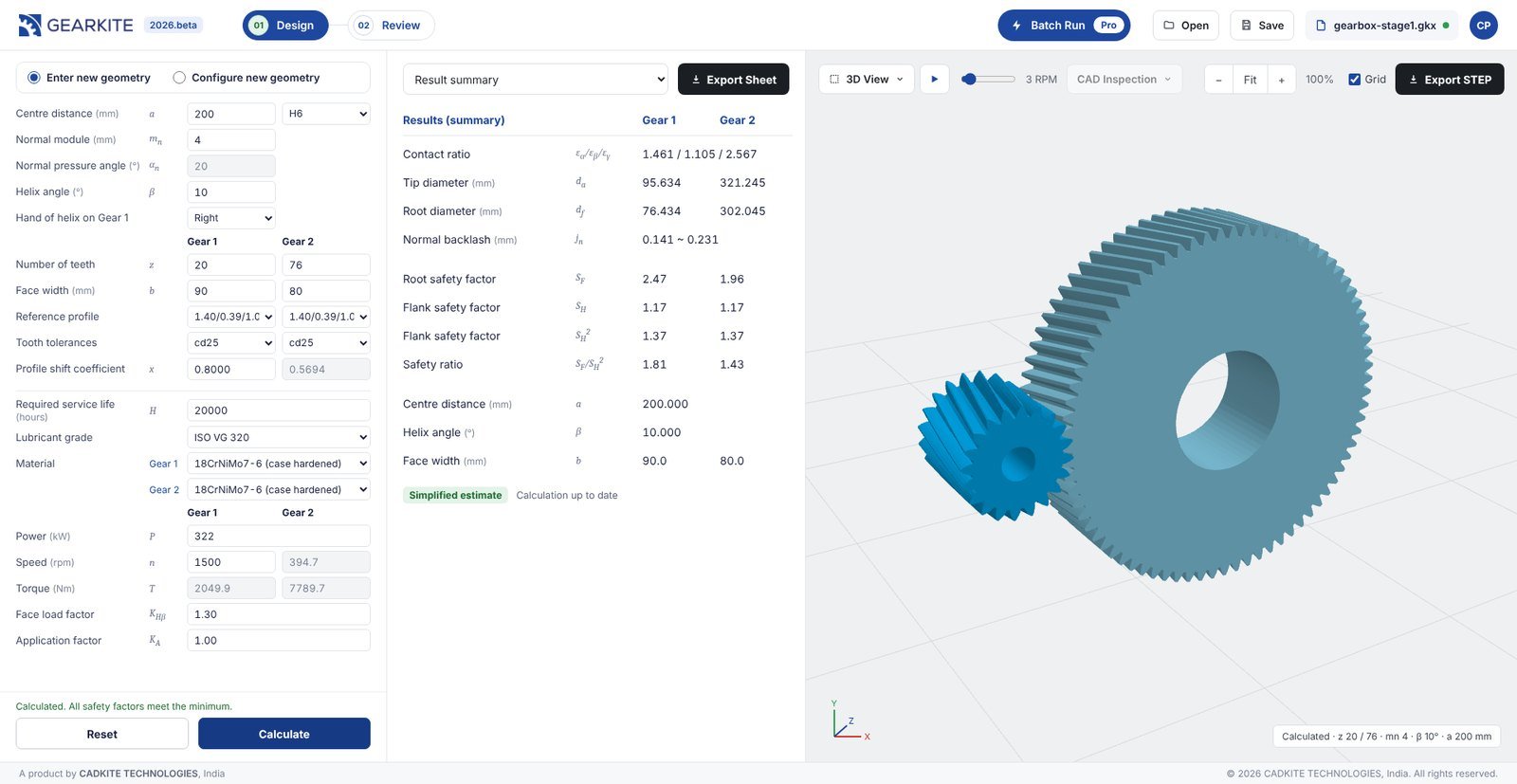The width and height of the screenshot is (1517, 784).
Task: Click the GearKite logo icon
Action: (29, 26)
